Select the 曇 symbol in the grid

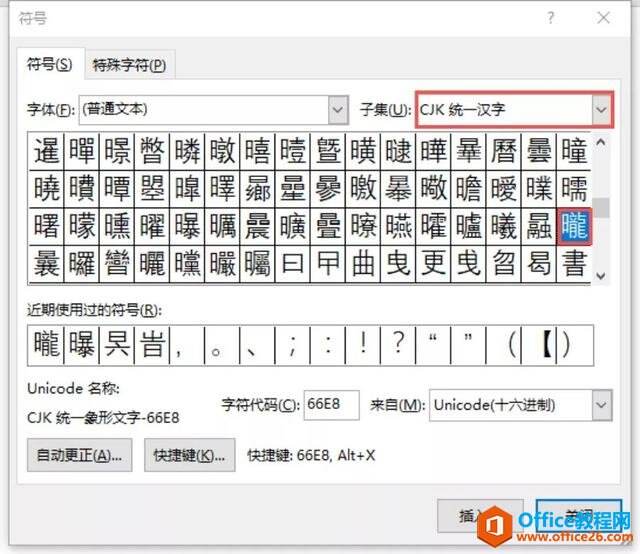[x=538, y=151]
